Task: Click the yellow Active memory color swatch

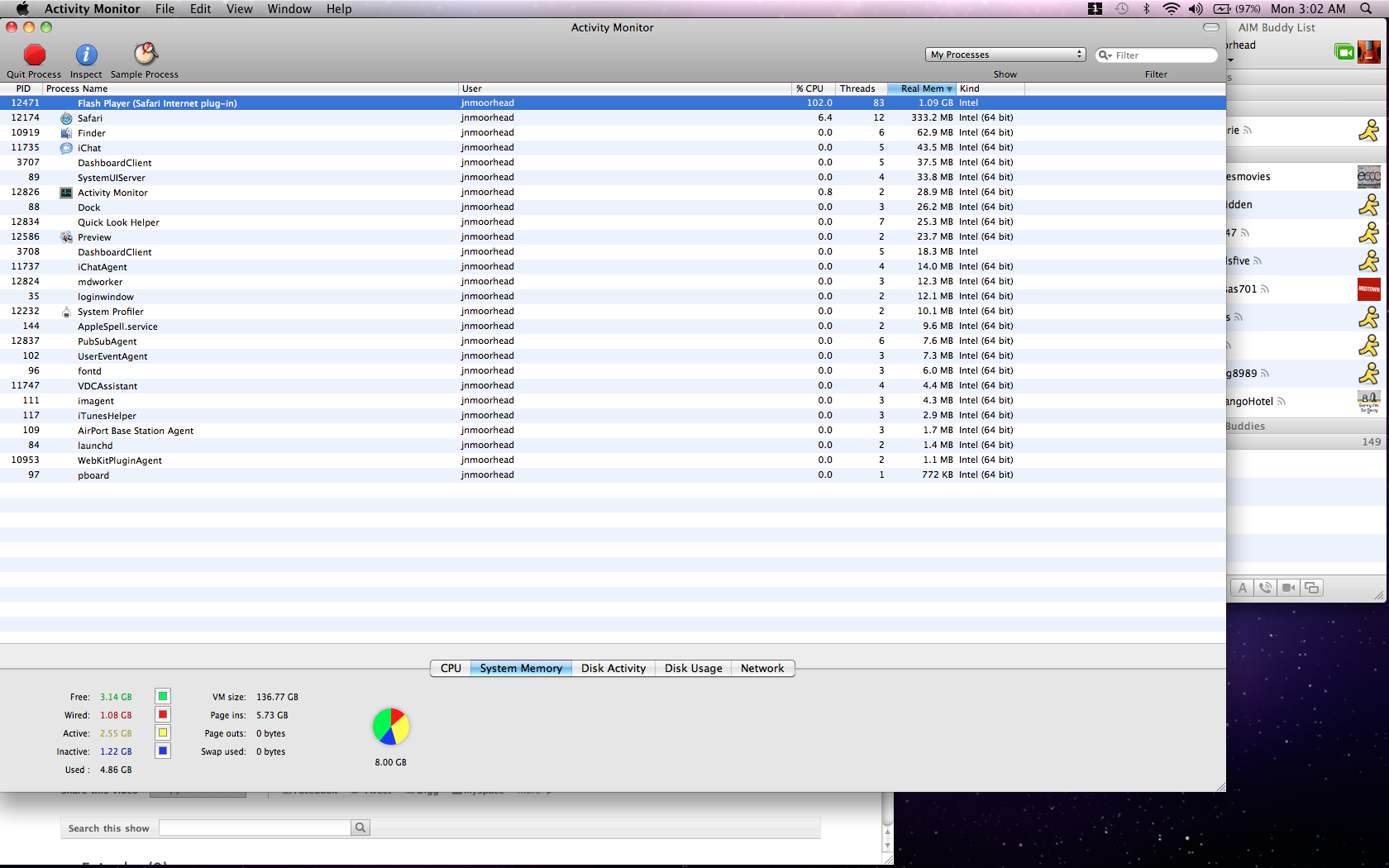Action: 163,732
